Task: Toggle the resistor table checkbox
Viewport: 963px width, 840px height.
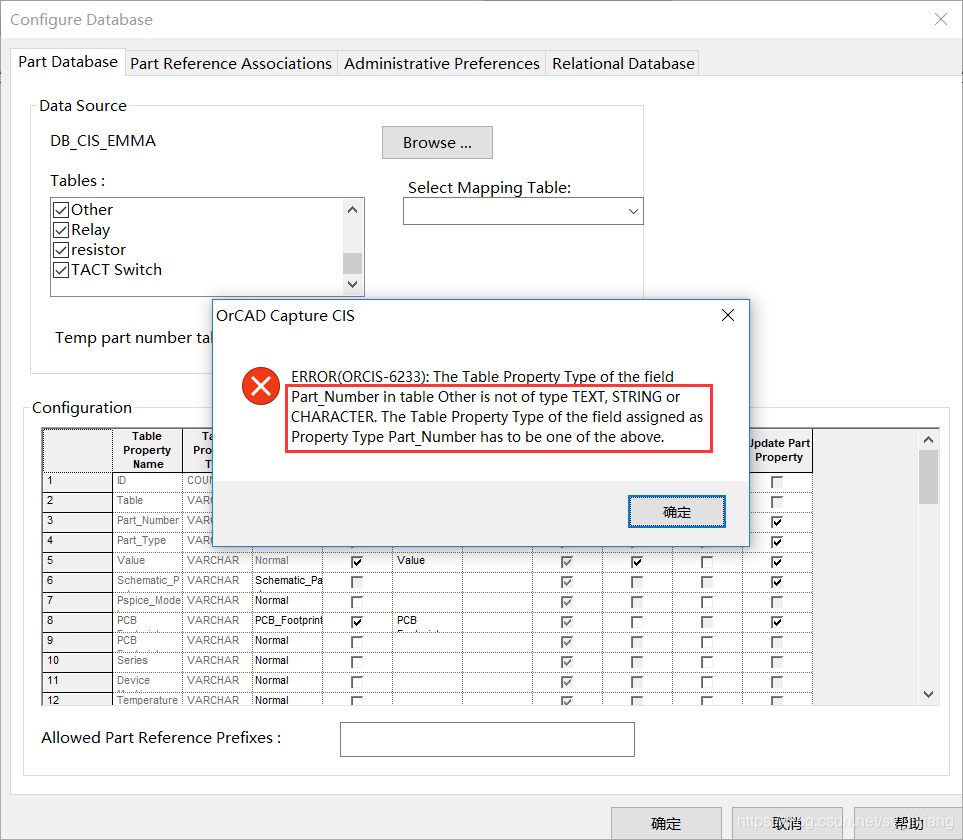Action: click(61, 250)
